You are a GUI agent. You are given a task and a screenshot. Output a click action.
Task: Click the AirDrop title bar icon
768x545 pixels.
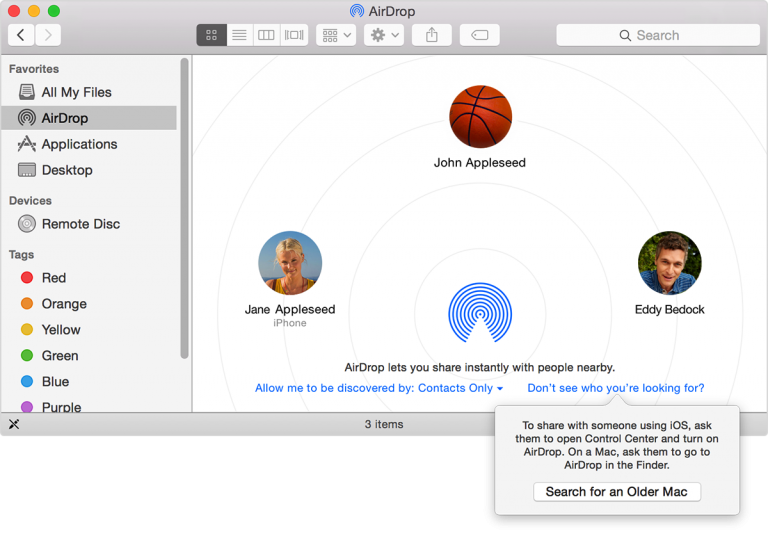pos(357,11)
